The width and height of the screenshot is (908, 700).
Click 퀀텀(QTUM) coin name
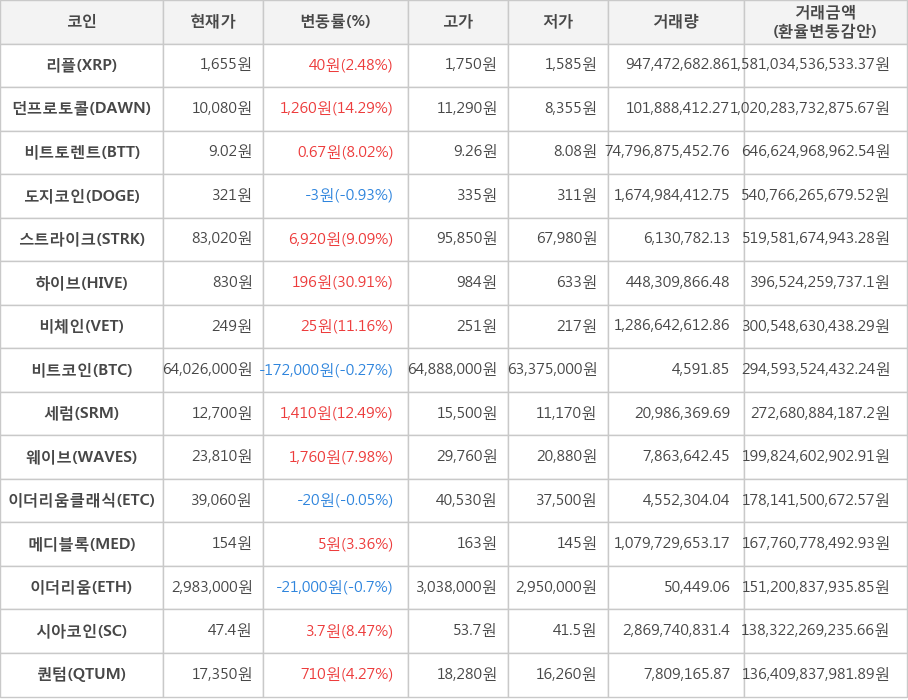tap(81, 674)
